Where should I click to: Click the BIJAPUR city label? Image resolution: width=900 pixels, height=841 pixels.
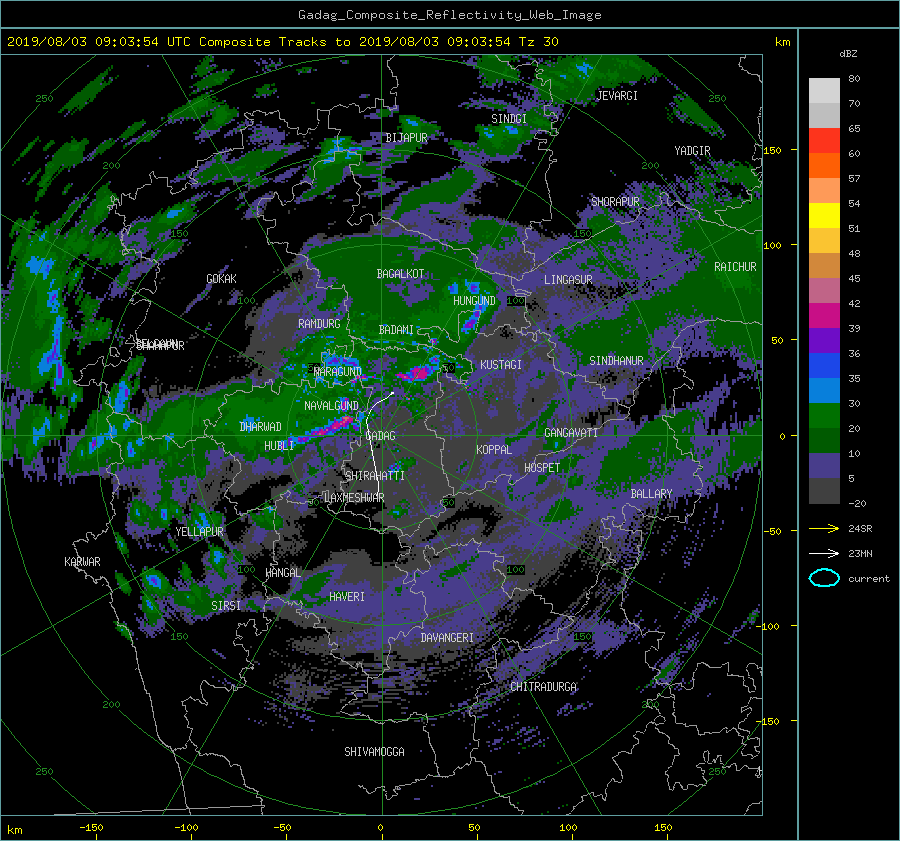(406, 138)
